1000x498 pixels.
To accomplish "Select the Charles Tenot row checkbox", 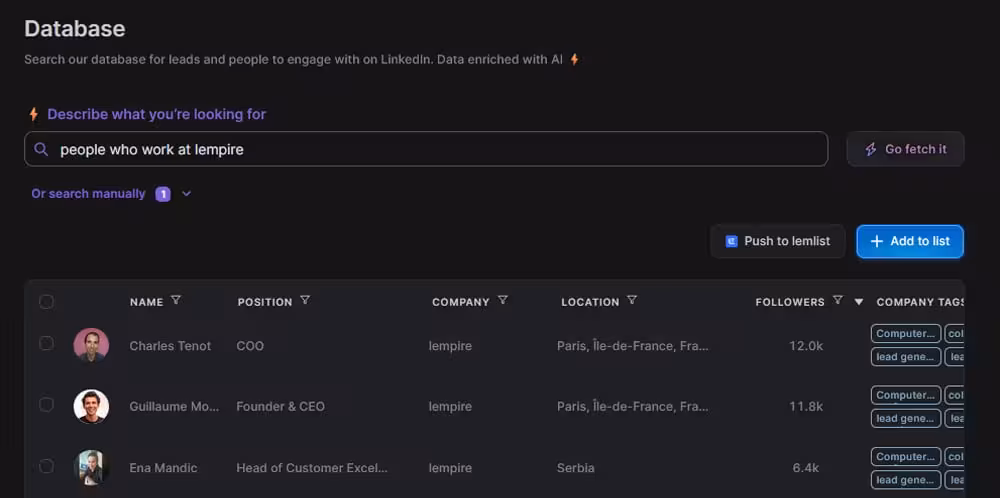I will point(46,344).
